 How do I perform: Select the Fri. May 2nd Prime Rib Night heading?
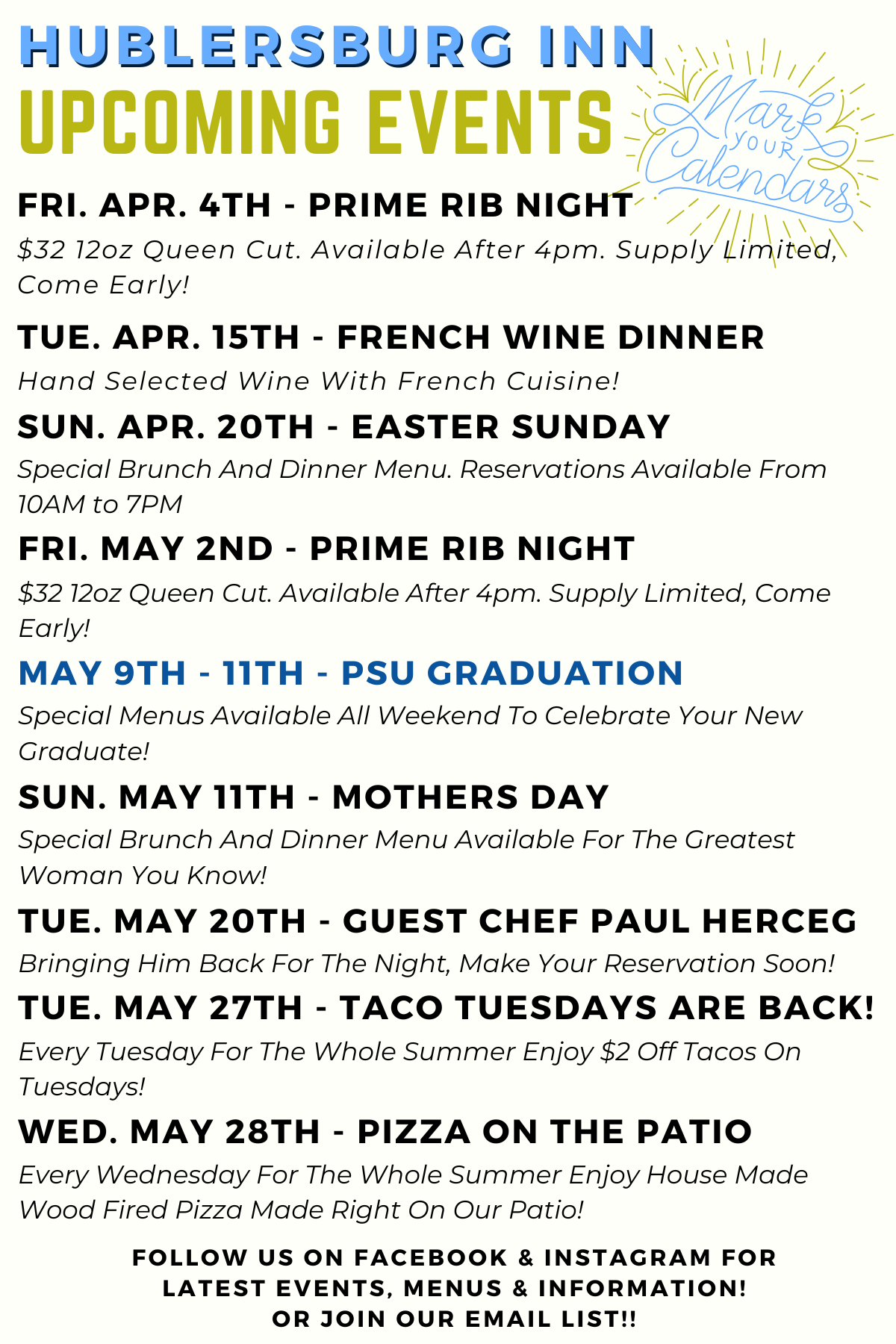326,549
